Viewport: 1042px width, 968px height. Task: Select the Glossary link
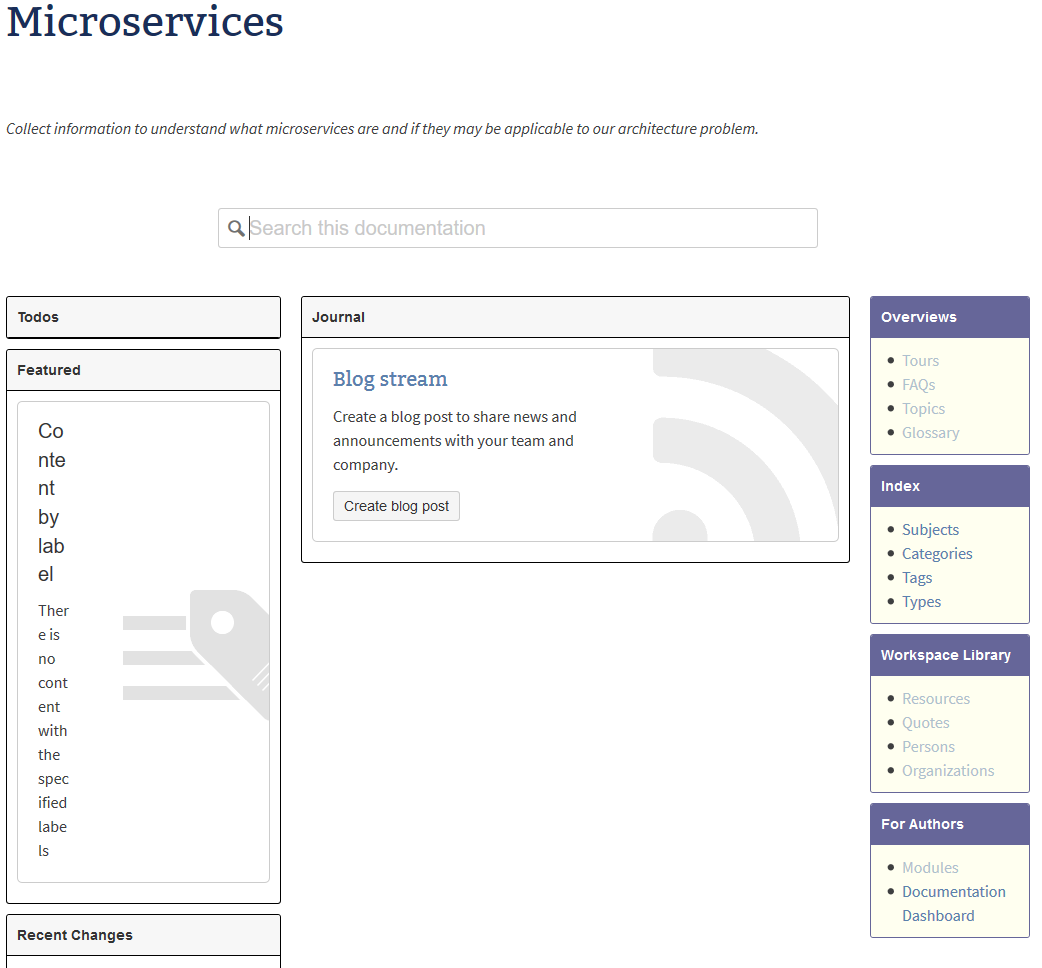click(930, 433)
